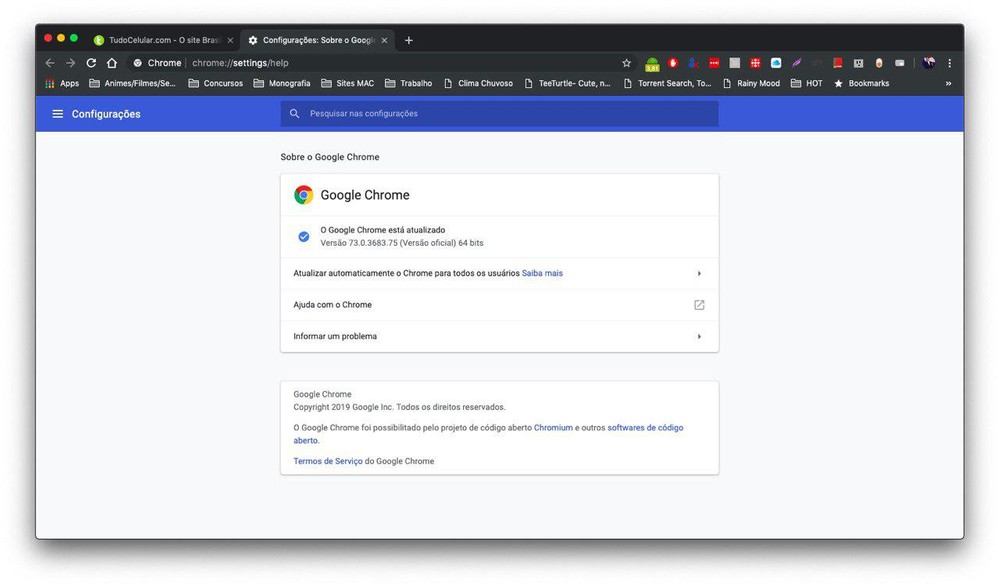
Task: Open the egg-shaped extension icon
Action: point(879,63)
